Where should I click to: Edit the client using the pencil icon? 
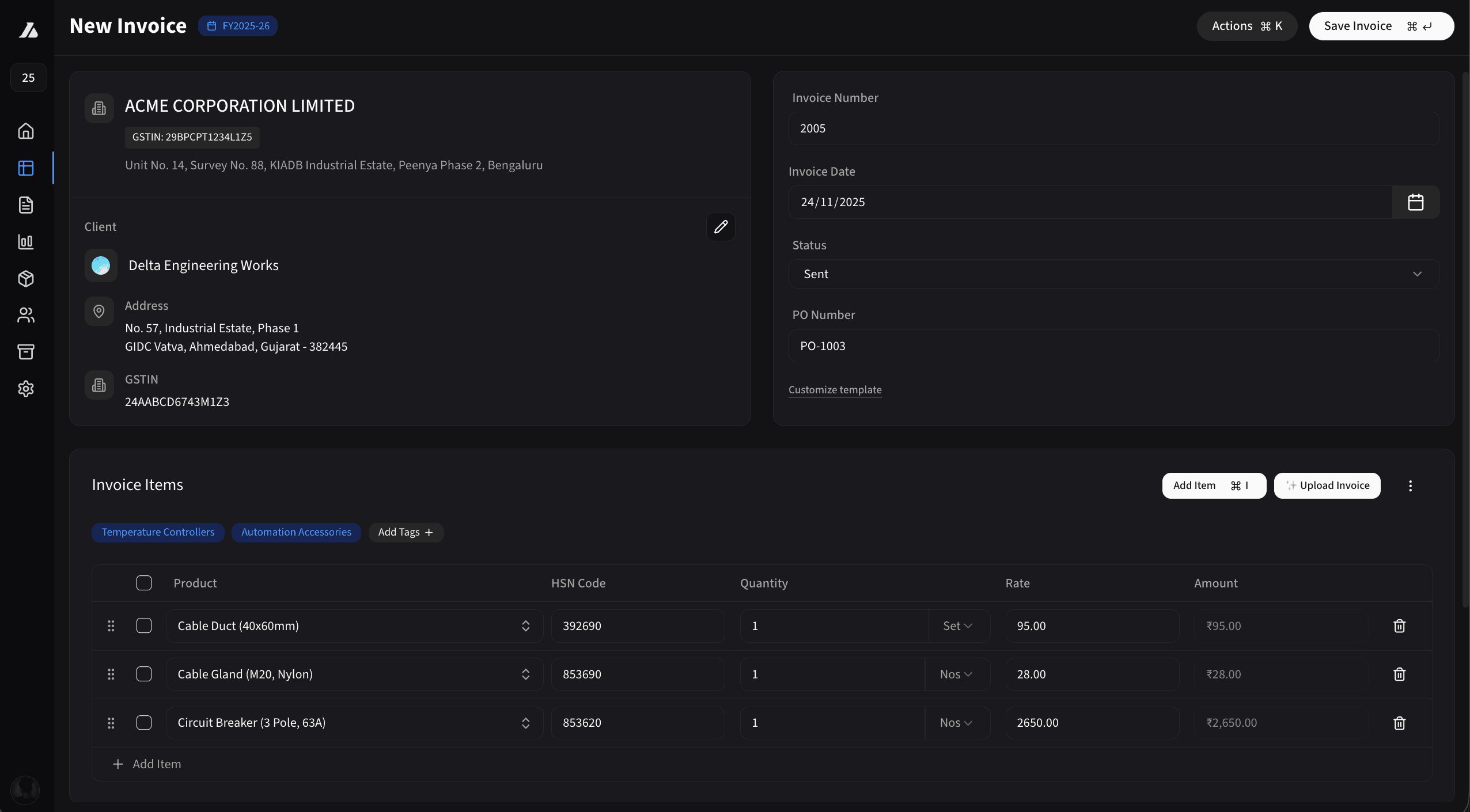pos(721,227)
